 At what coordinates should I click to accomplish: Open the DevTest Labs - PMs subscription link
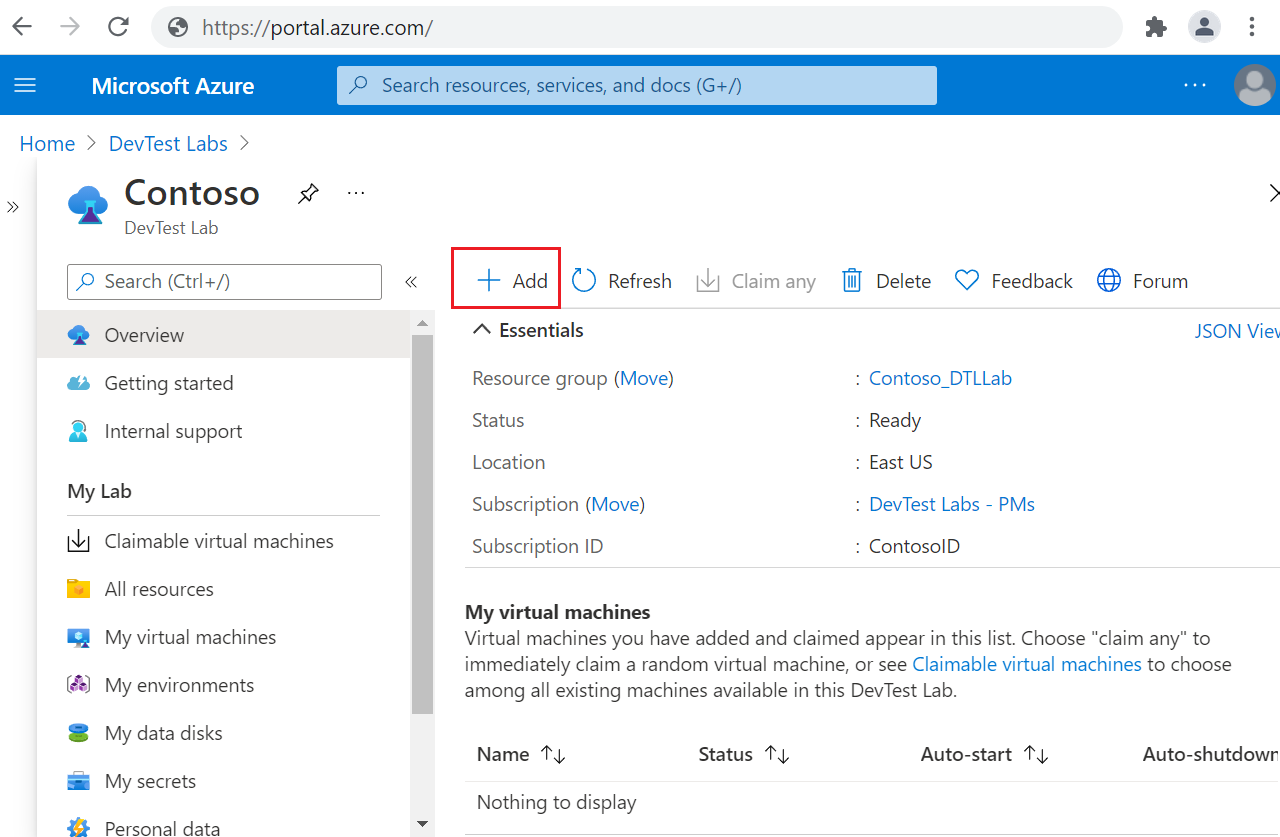[x=952, y=504]
